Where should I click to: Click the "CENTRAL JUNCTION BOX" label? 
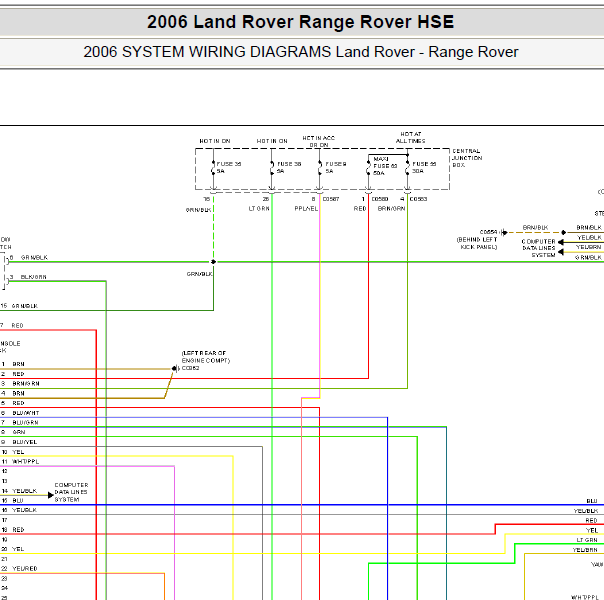pos(467,158)
